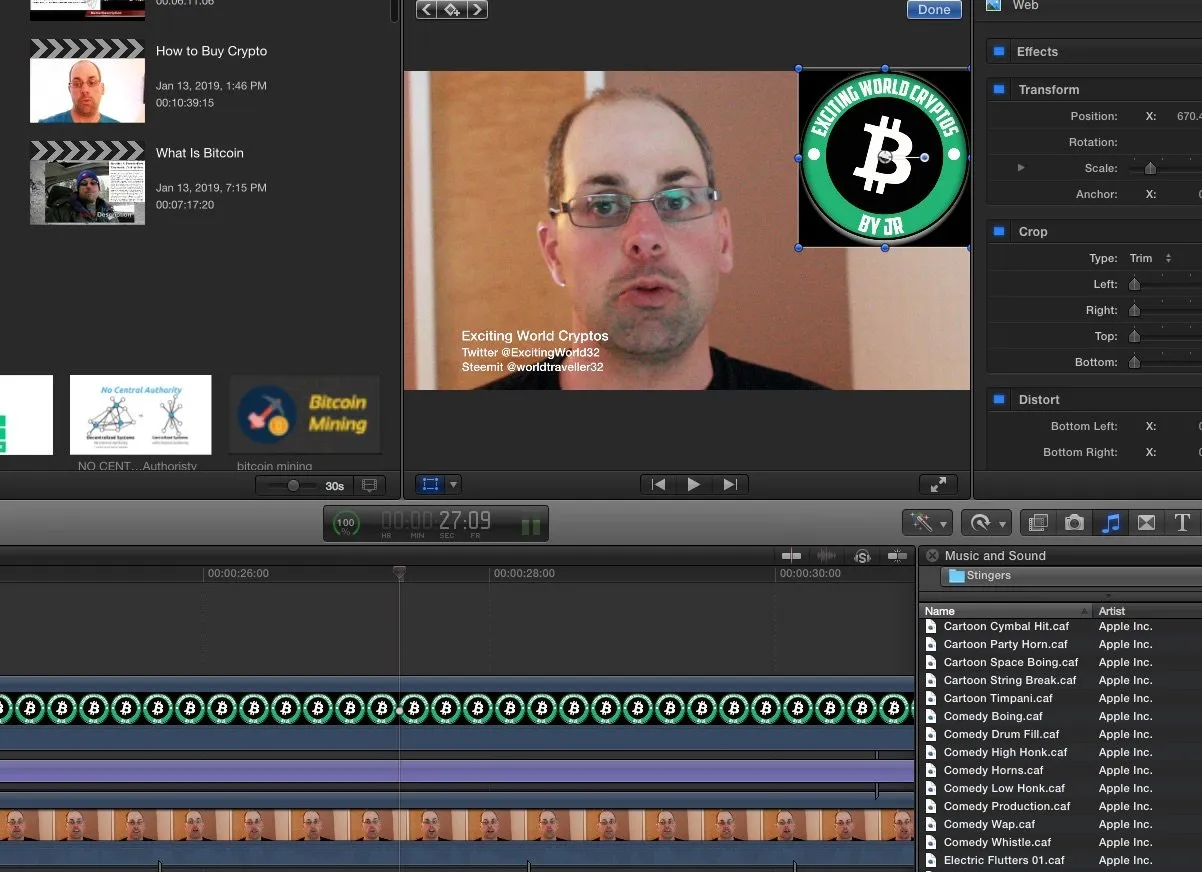
Task: Show the Photos browser camera icon
Action: [1074, 522]
